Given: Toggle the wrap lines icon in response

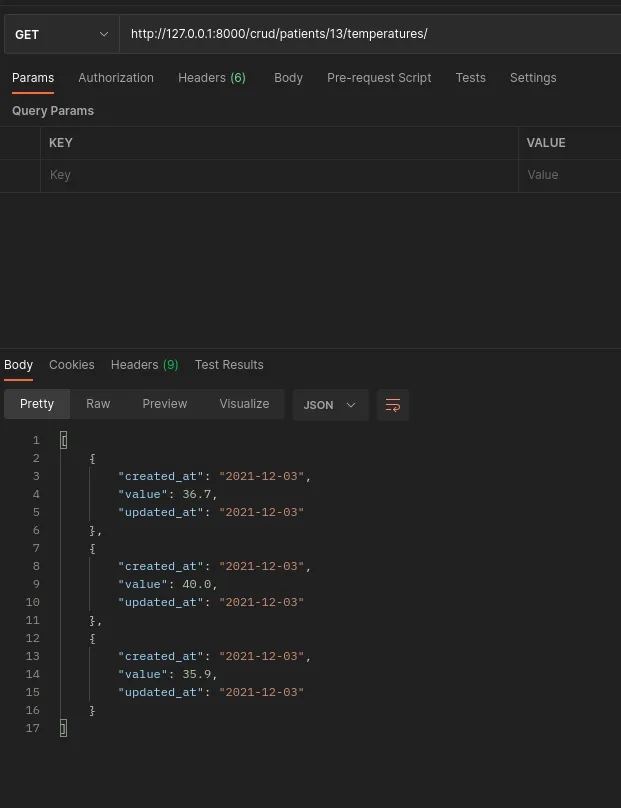Looking at the screenshot, I should tap(393, 405).
